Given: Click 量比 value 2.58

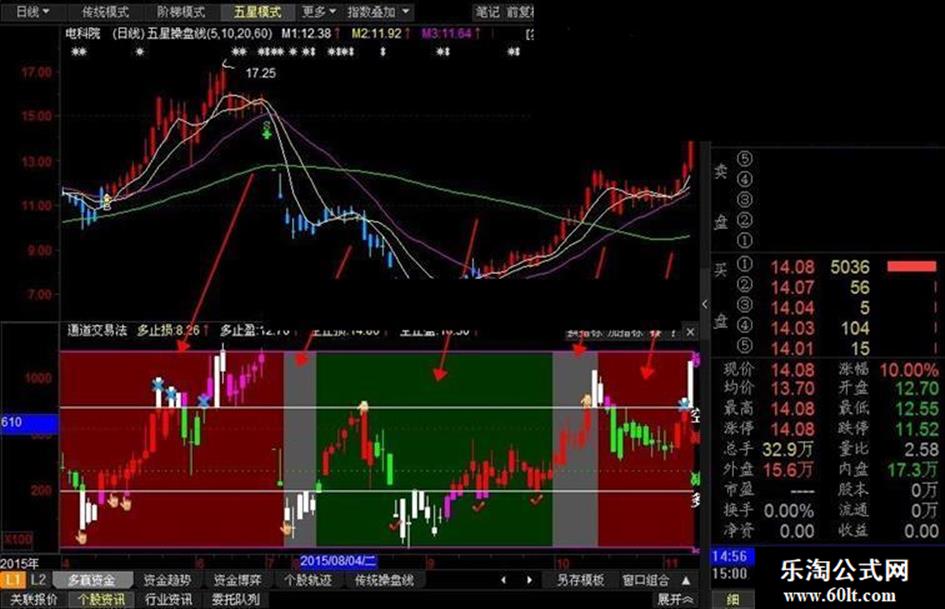Looking at the screenshot, I should click(921, 449).
